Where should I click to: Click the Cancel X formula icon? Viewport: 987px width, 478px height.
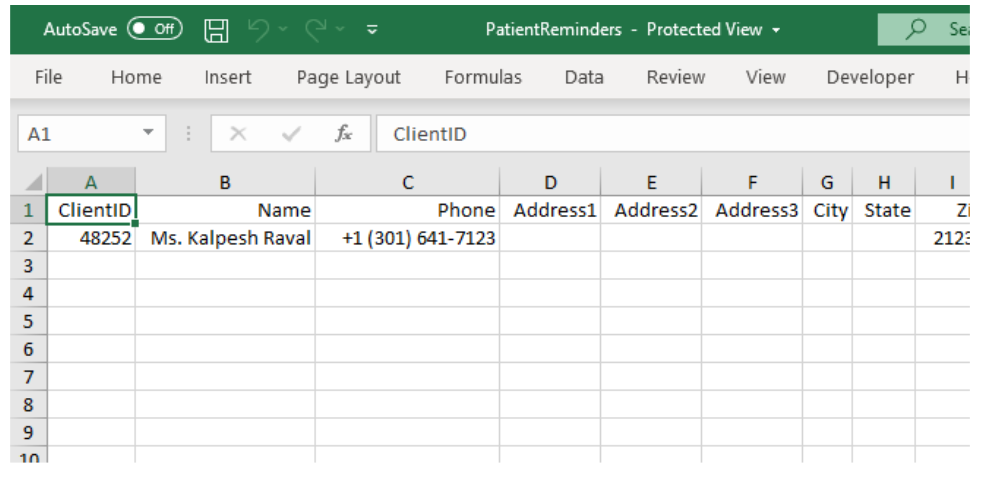237,134
